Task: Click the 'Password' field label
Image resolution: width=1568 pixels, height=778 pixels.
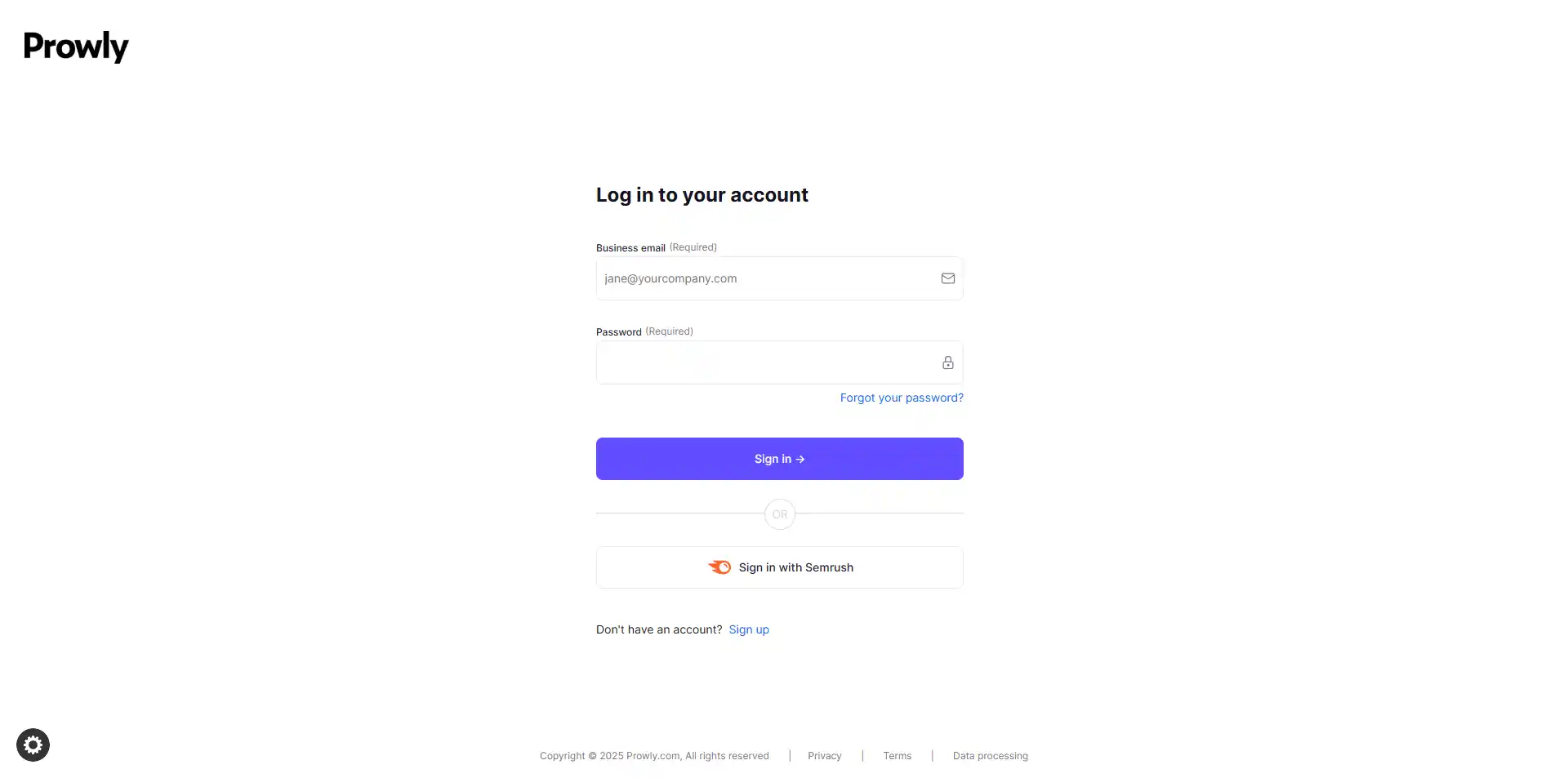Action: pos(619,332)
